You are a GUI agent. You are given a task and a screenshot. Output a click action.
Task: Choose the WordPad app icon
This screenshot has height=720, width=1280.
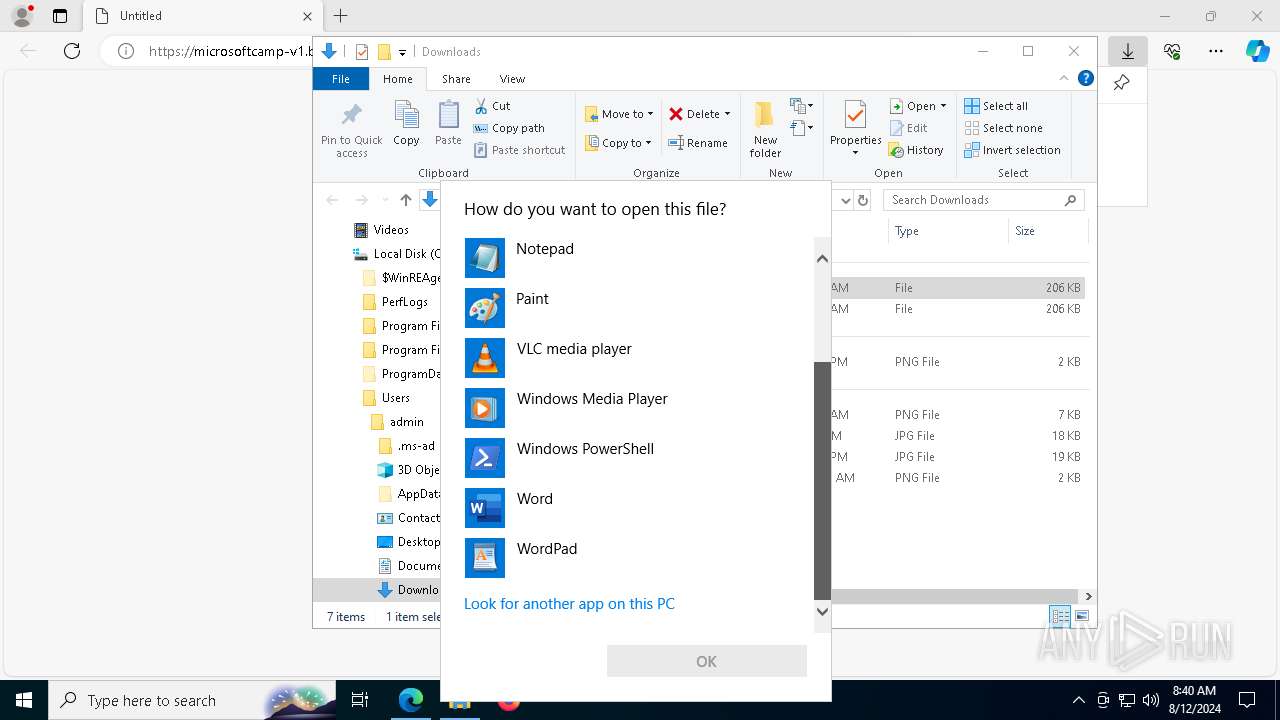tap(485, 558)
